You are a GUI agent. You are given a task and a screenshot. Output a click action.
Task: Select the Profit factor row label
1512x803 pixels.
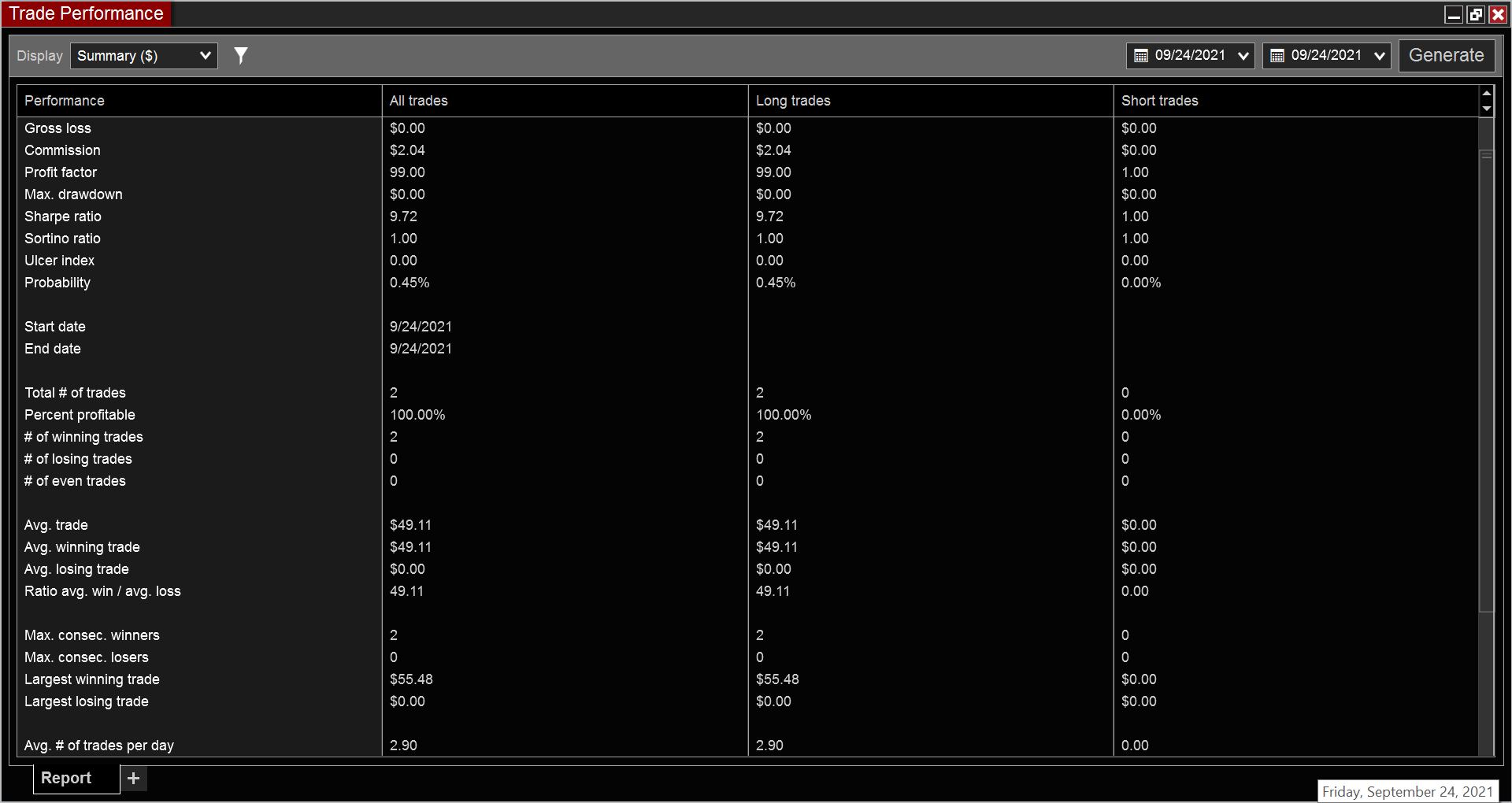(61, 172)
